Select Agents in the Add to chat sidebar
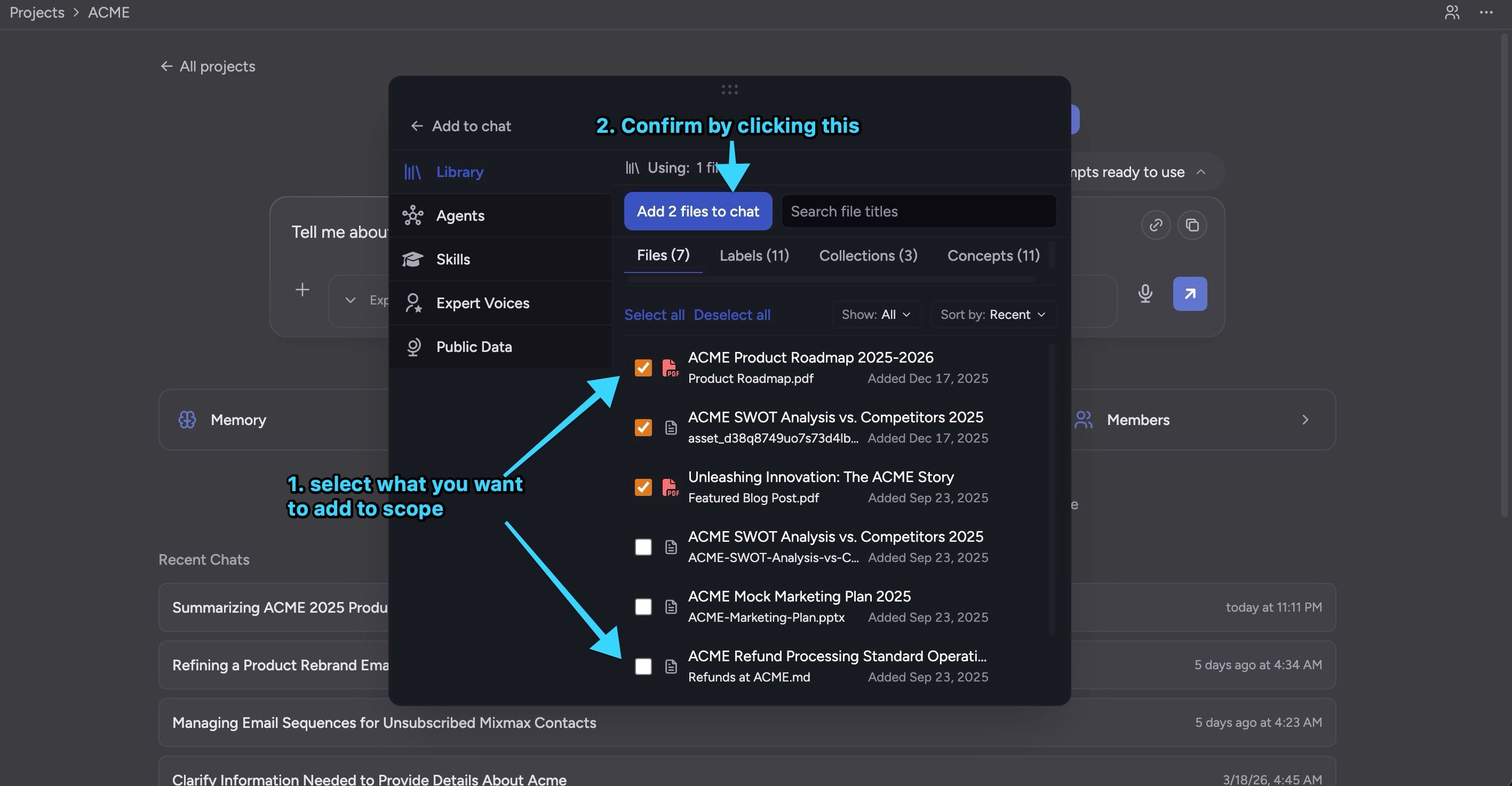This screenshot has width=1512, height=786. click(x=500, y=215)
